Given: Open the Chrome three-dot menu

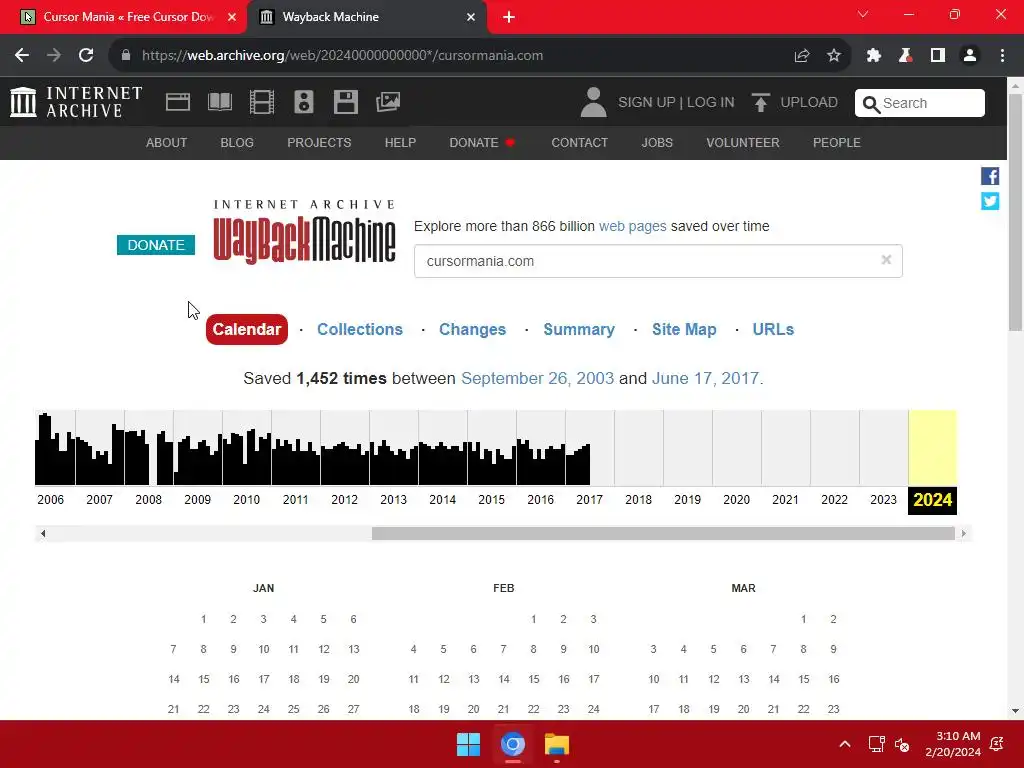Looking at the screenshot, I should coord(1002,56).
